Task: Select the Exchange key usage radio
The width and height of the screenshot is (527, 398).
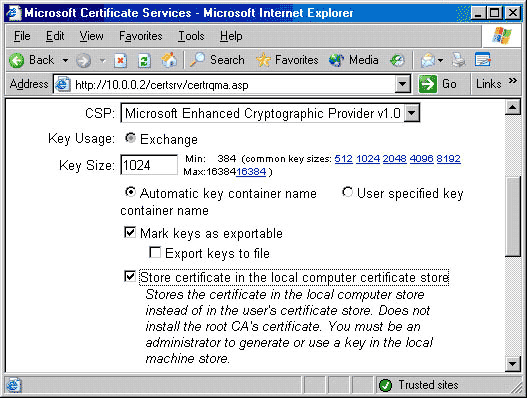Action: pyautogui.click(x=130, y=138)
